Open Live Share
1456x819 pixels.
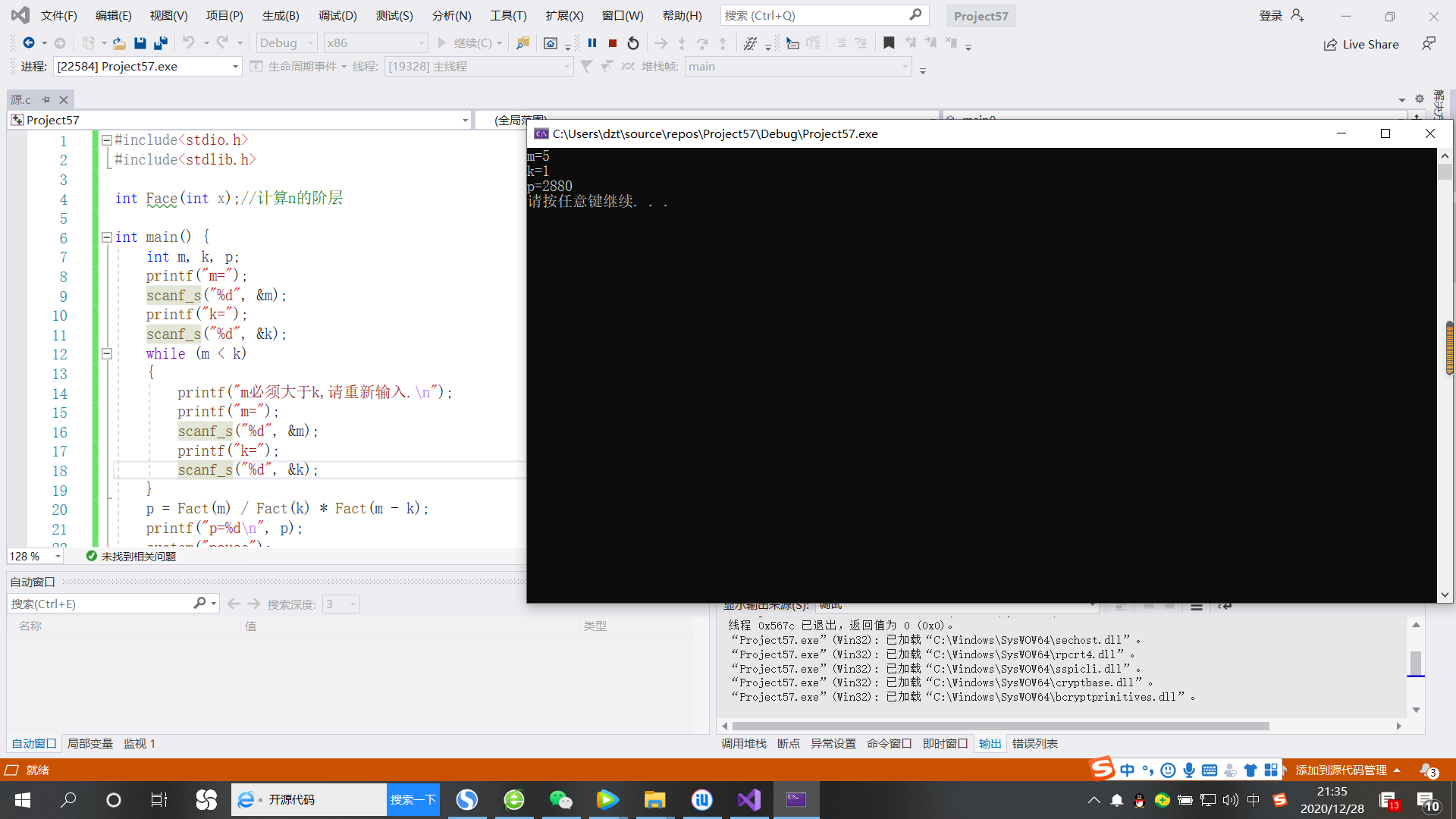1361,44
